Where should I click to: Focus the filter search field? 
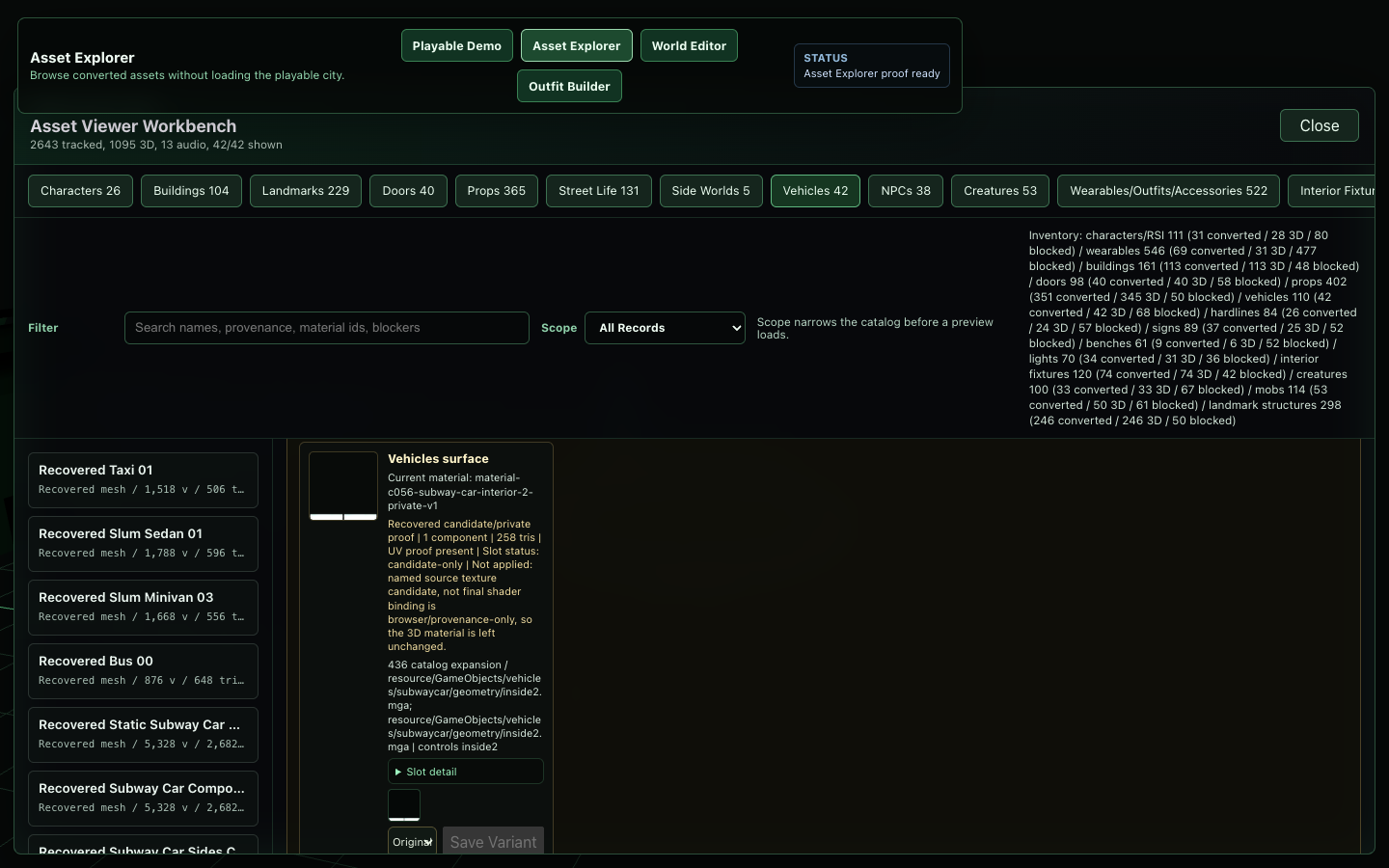tap(327, 328)
